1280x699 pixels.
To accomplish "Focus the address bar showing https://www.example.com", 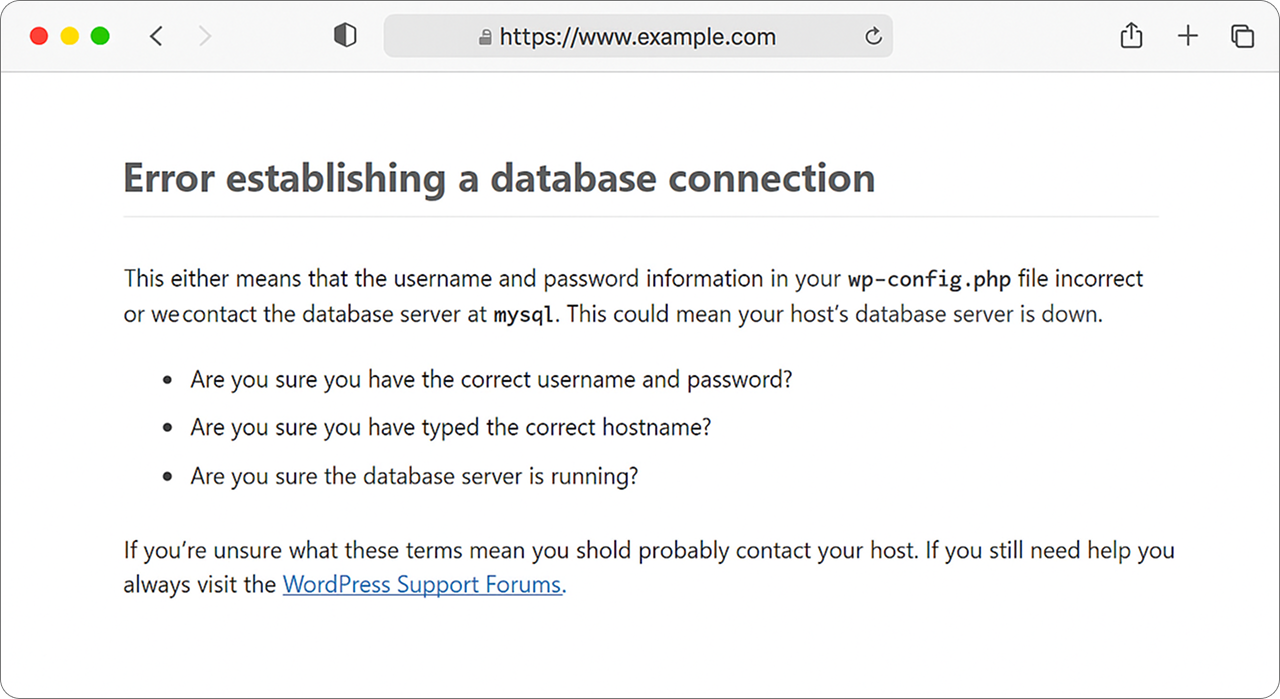I will tap(638, 37).
